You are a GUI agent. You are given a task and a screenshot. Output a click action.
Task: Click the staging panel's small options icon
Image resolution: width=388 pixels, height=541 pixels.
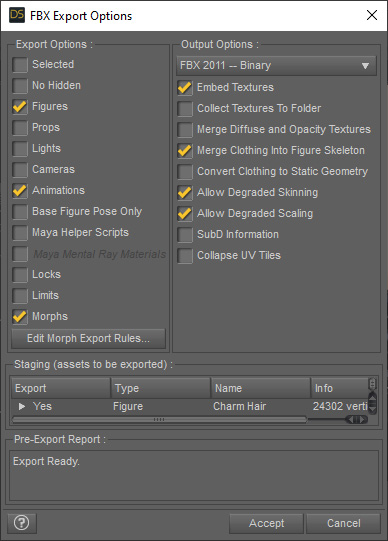click(x=372, y=383)
